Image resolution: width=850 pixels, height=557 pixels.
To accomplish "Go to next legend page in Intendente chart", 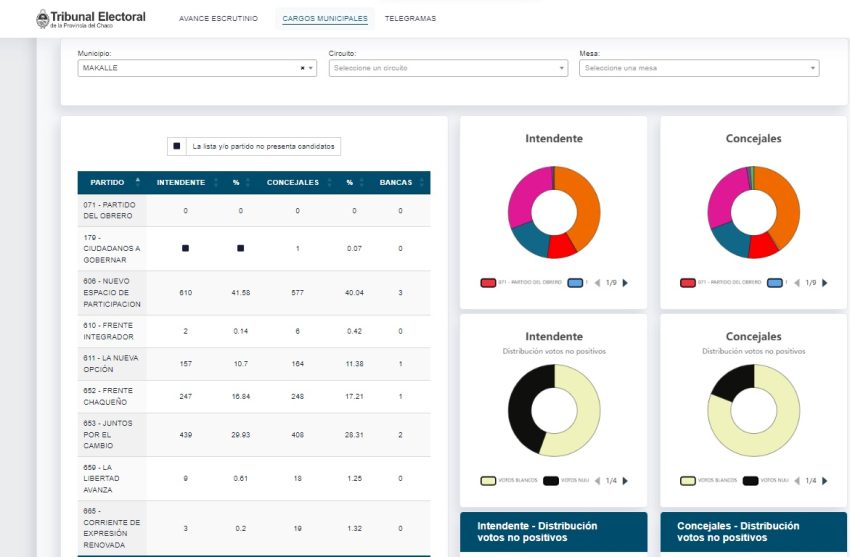I will click(x=626, y=283).
